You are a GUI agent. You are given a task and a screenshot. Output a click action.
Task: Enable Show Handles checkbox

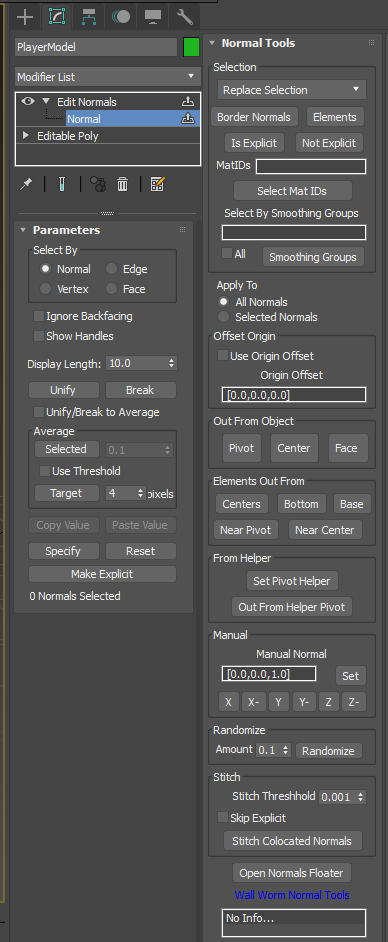click(x=38, y=336)
